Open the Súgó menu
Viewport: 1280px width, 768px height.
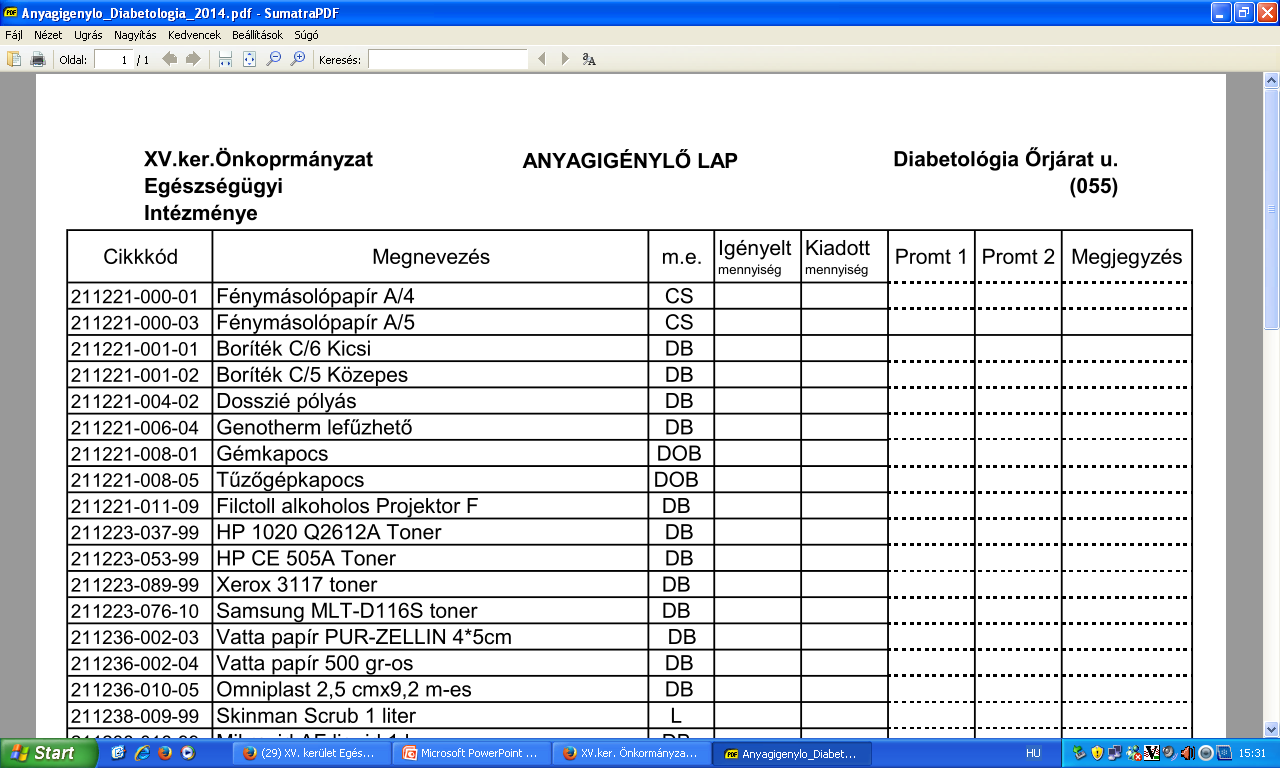(x=306, y=34)
